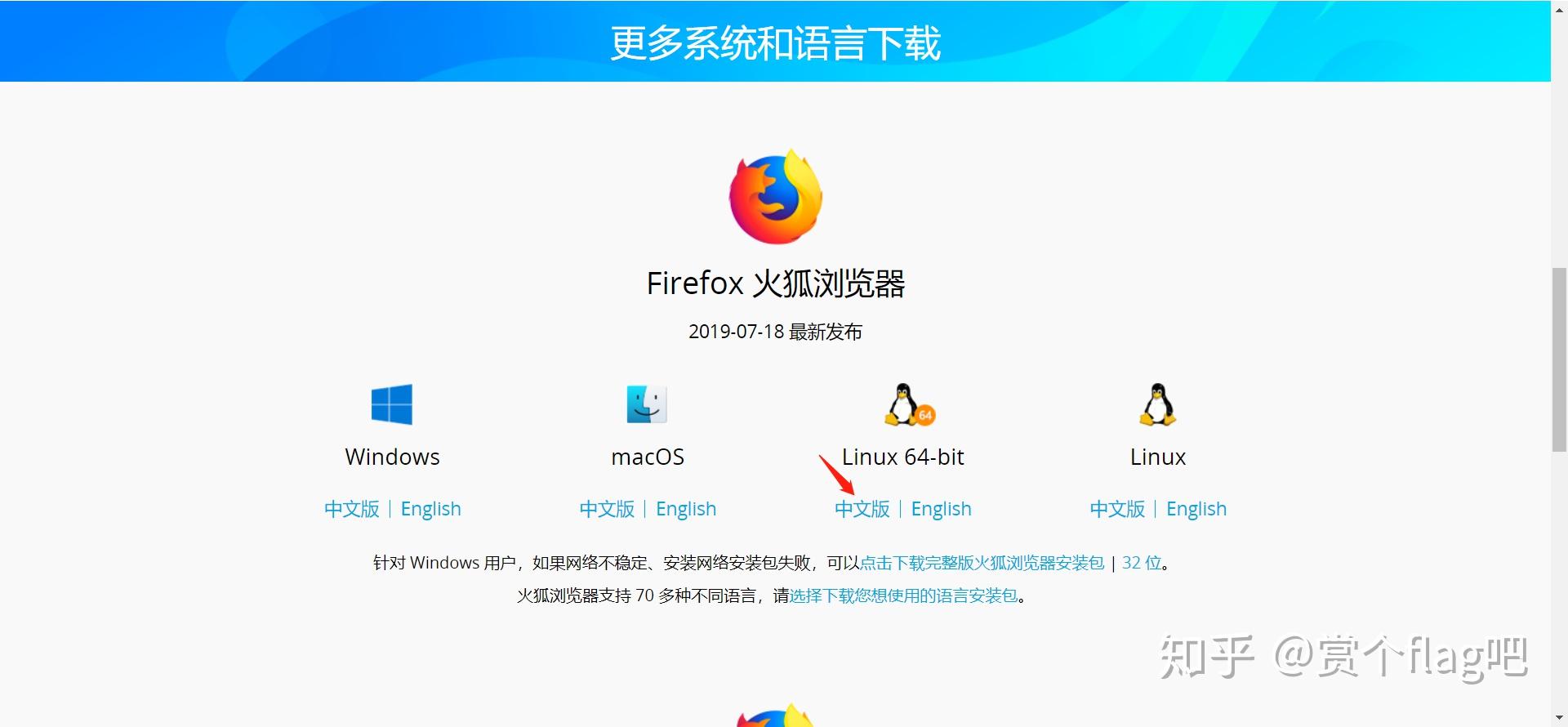Click the macOS Finder face icon
The width and height of the screenshot is (1568, 727).
(x=647, y=404)
